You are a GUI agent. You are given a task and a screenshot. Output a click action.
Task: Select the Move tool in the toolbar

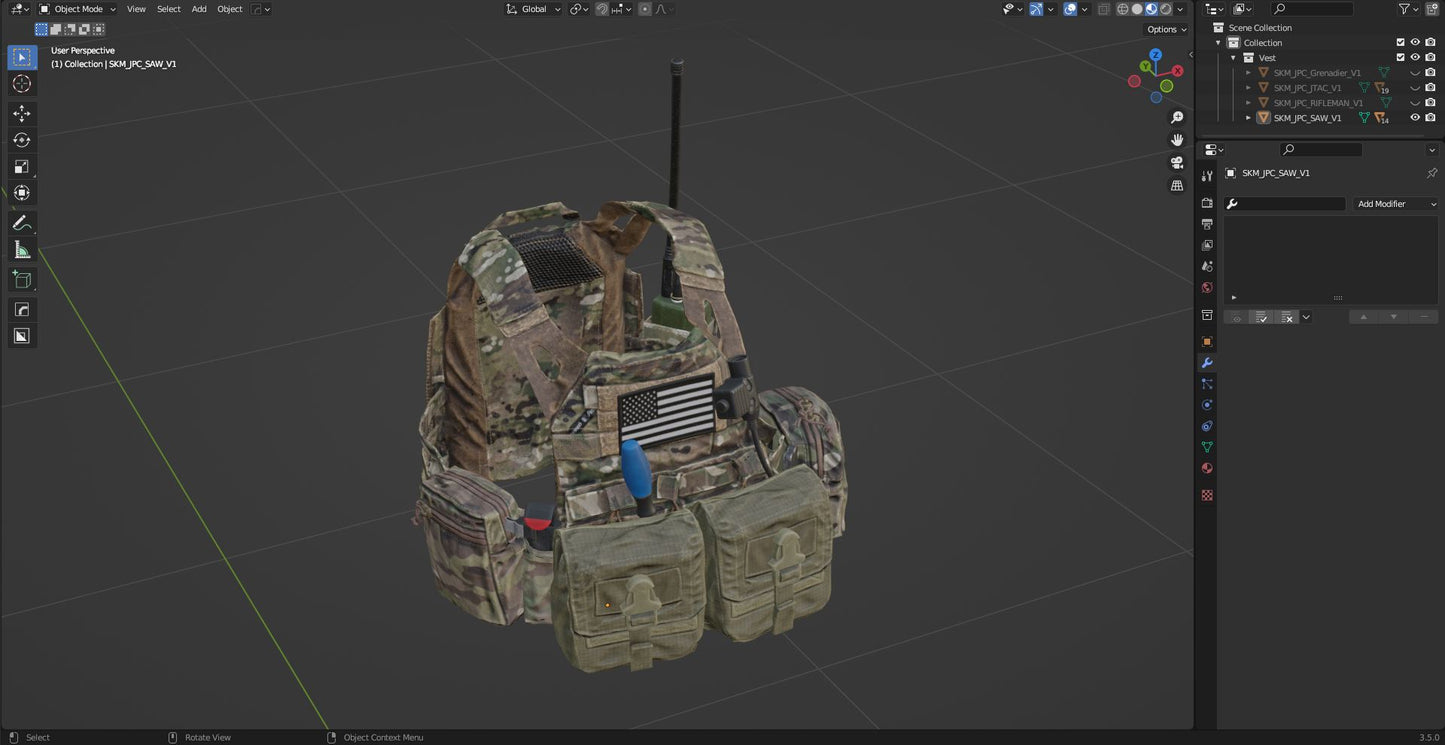[x=21, y=113]
